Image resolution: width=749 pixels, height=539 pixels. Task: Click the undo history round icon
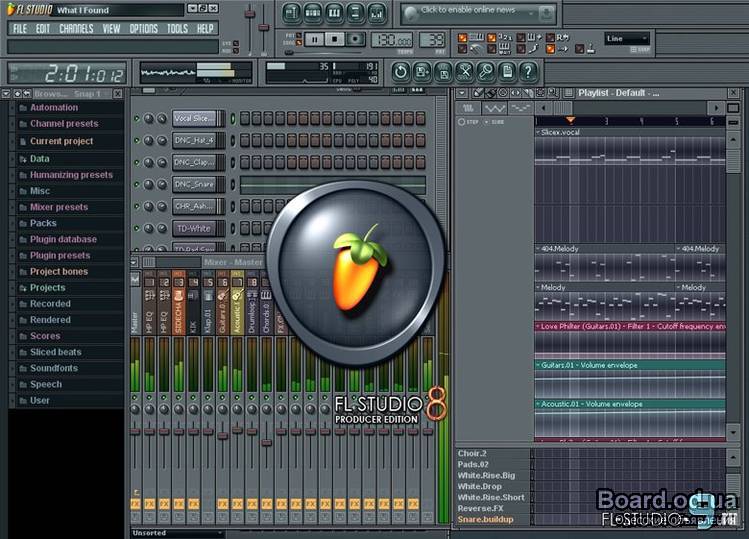click(x=401, y=72)
